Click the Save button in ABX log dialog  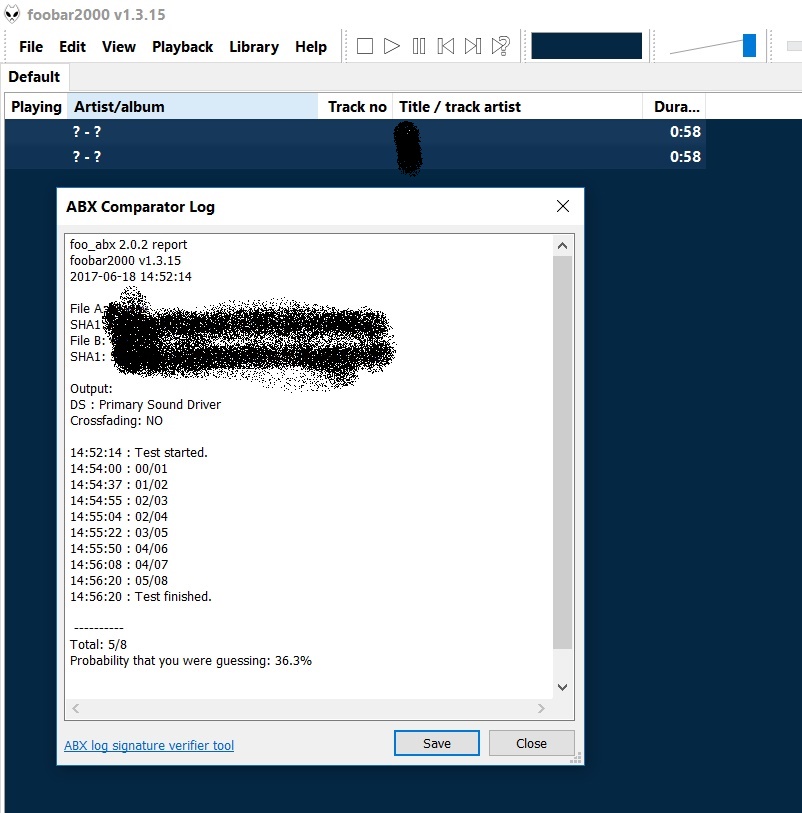437,744
